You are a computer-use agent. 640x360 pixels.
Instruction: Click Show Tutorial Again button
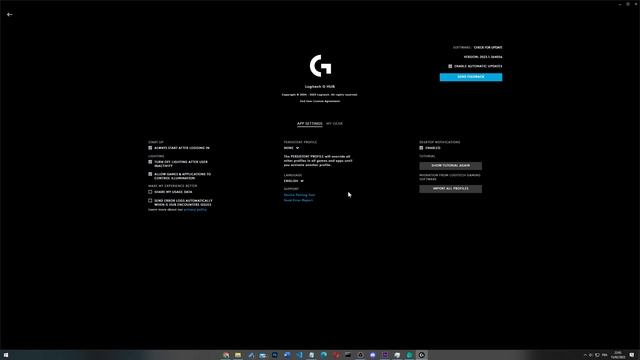[x=451, y=166]
